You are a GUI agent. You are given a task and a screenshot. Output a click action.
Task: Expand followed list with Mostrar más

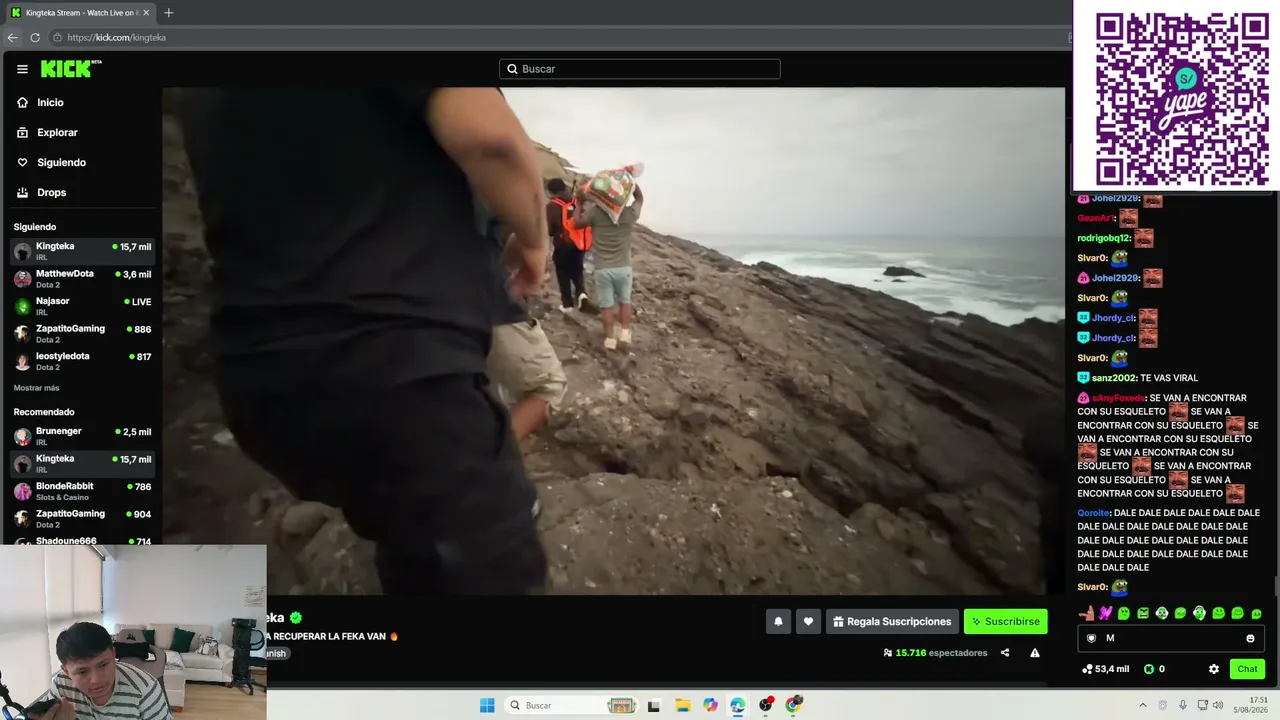tap(36, 388)
